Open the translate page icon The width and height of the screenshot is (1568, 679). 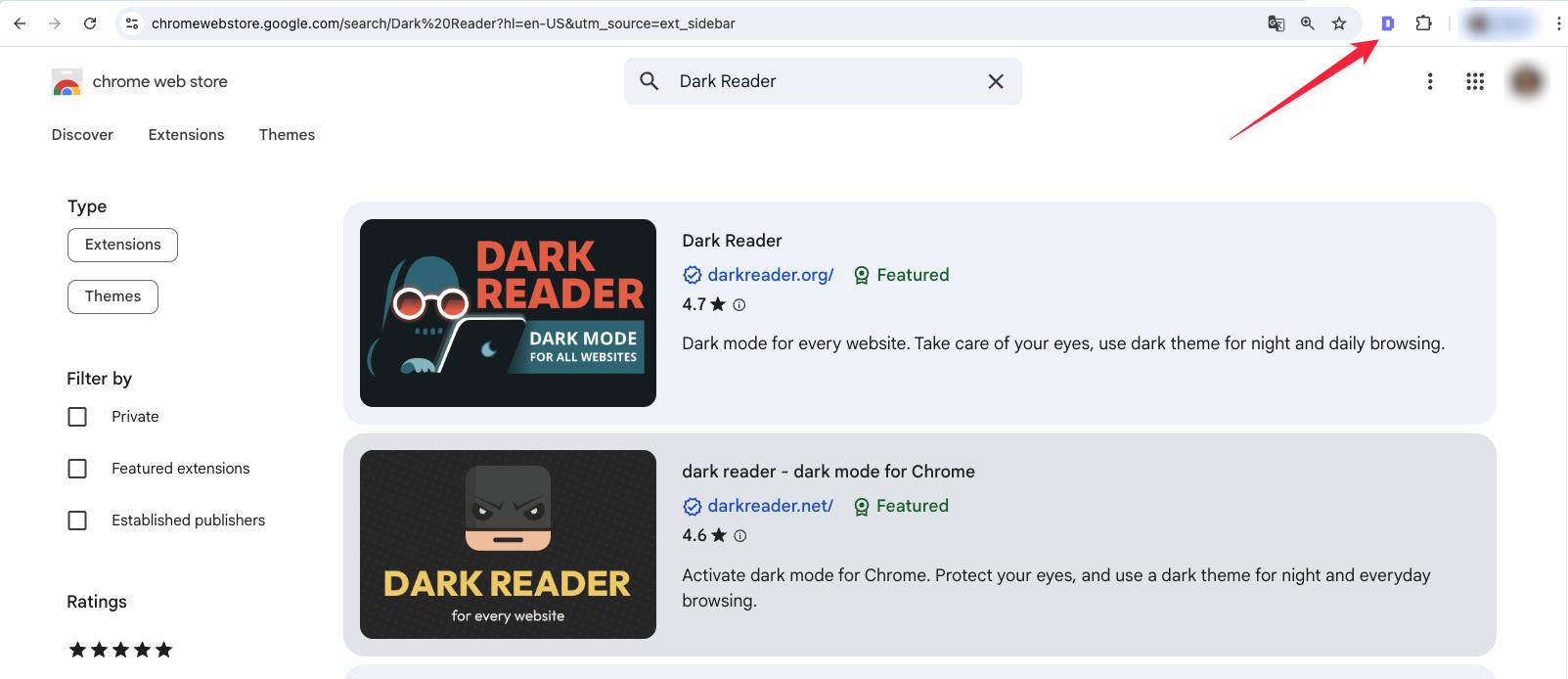[x=1276, y=23]
